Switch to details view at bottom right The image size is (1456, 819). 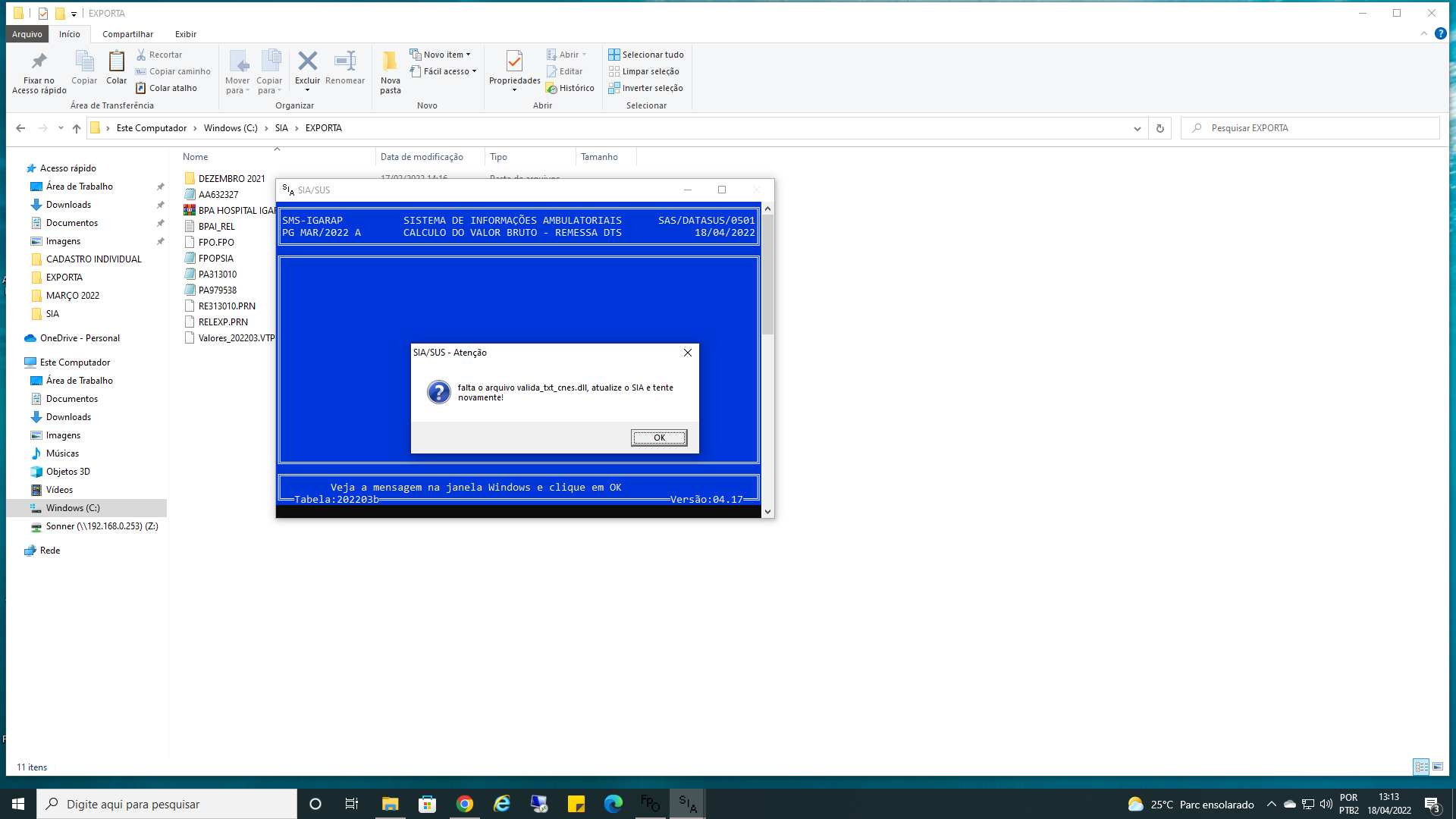click(x=1421, y=767)
